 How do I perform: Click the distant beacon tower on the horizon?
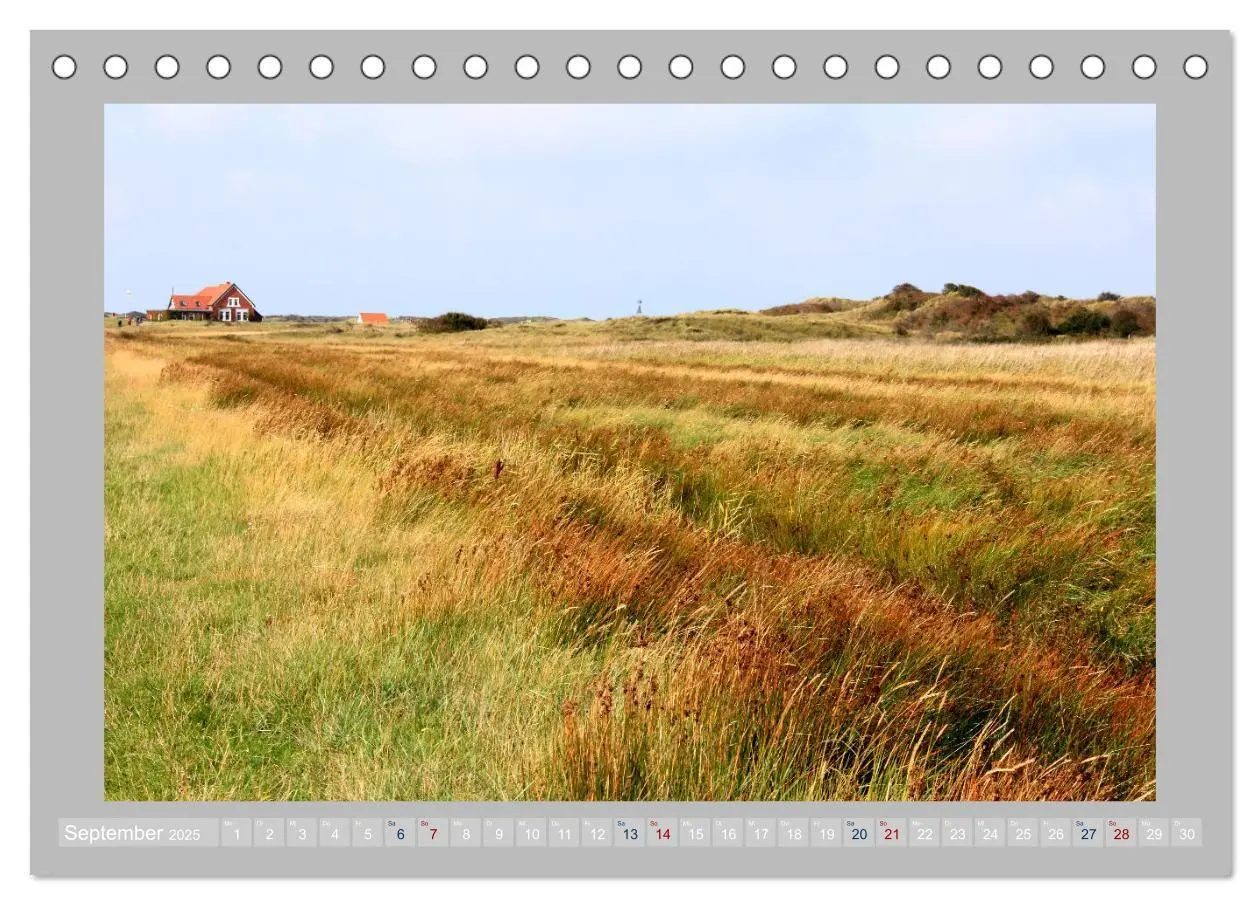[x=639, y=307]
